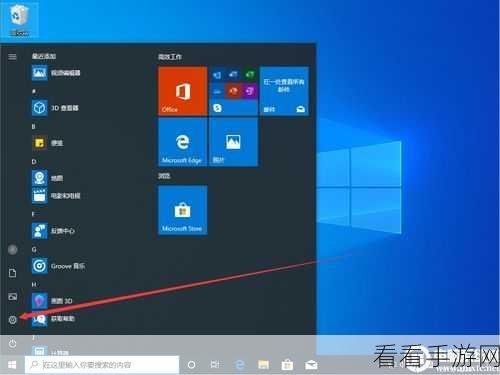
Task: Open OneNote in the Office folder tile
Action: pos(250,91)
